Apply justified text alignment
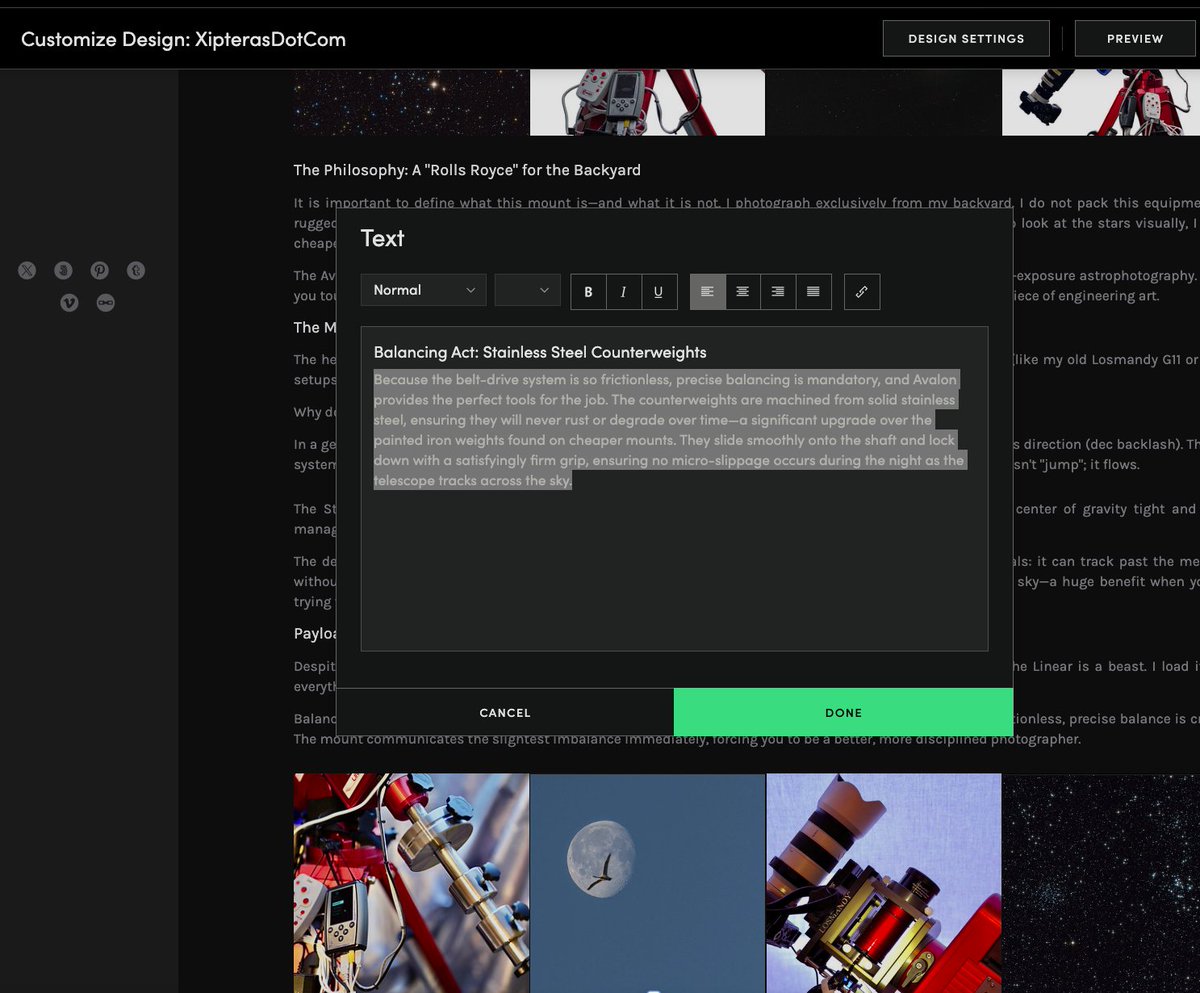This screenshot has height=993, width=1200. (x=812, y=291)
